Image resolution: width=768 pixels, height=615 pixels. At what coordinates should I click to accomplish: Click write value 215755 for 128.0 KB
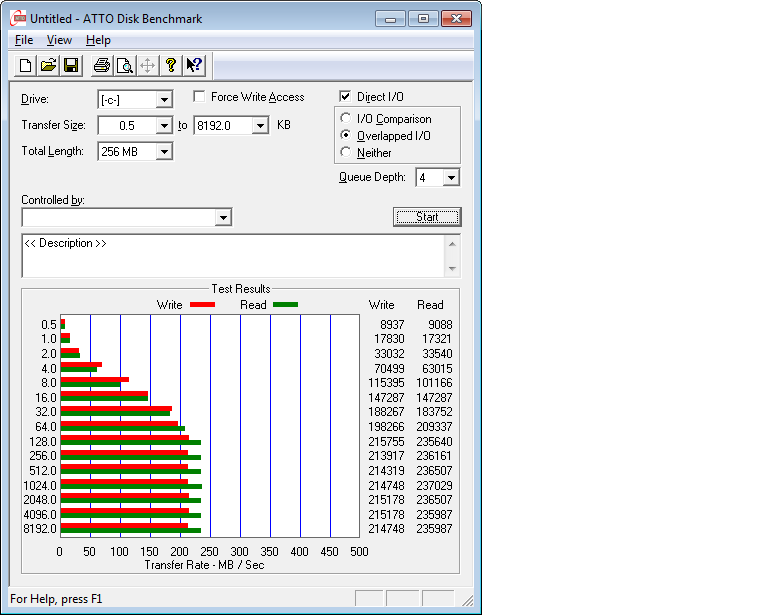pos(386,441)
